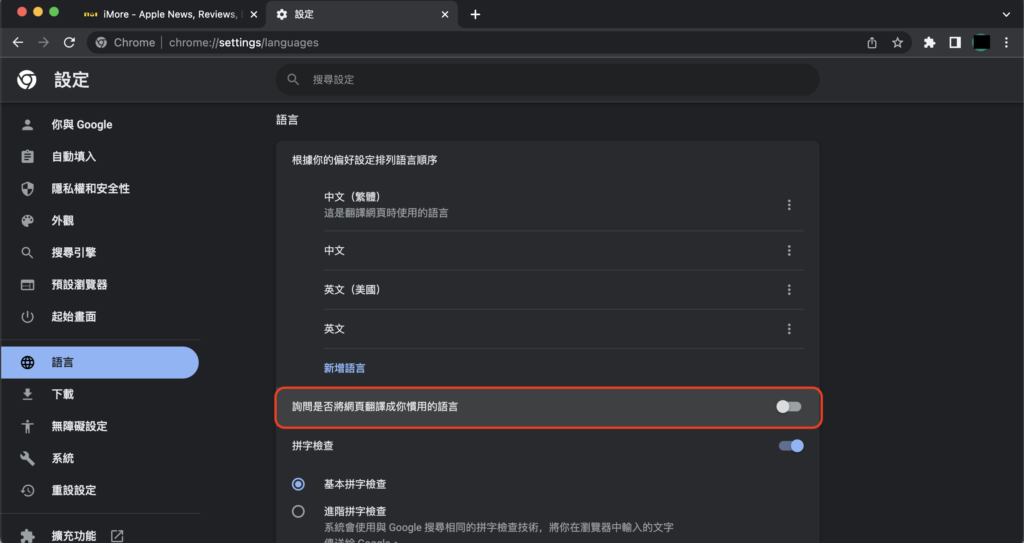
Task: Open more options menu for 英文（美國）
Action: 789,290
